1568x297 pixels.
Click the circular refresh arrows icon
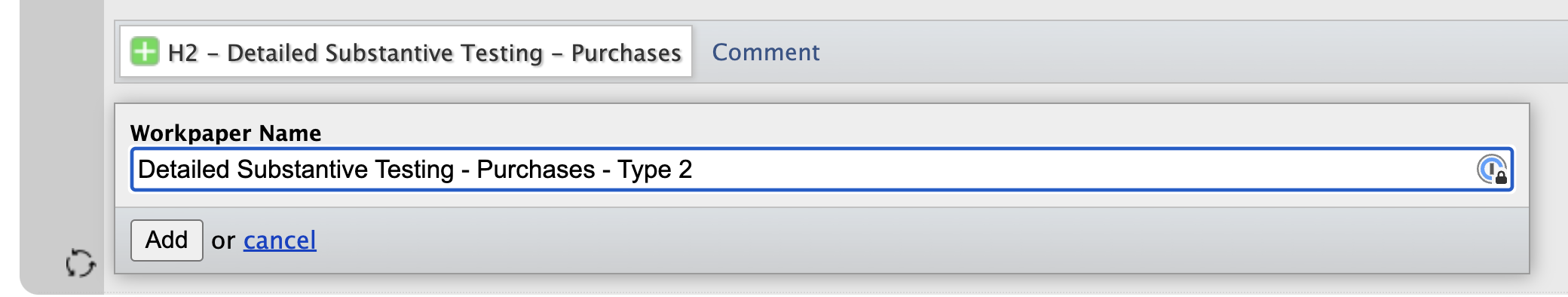pyautogui.click(x=80, y=263)
